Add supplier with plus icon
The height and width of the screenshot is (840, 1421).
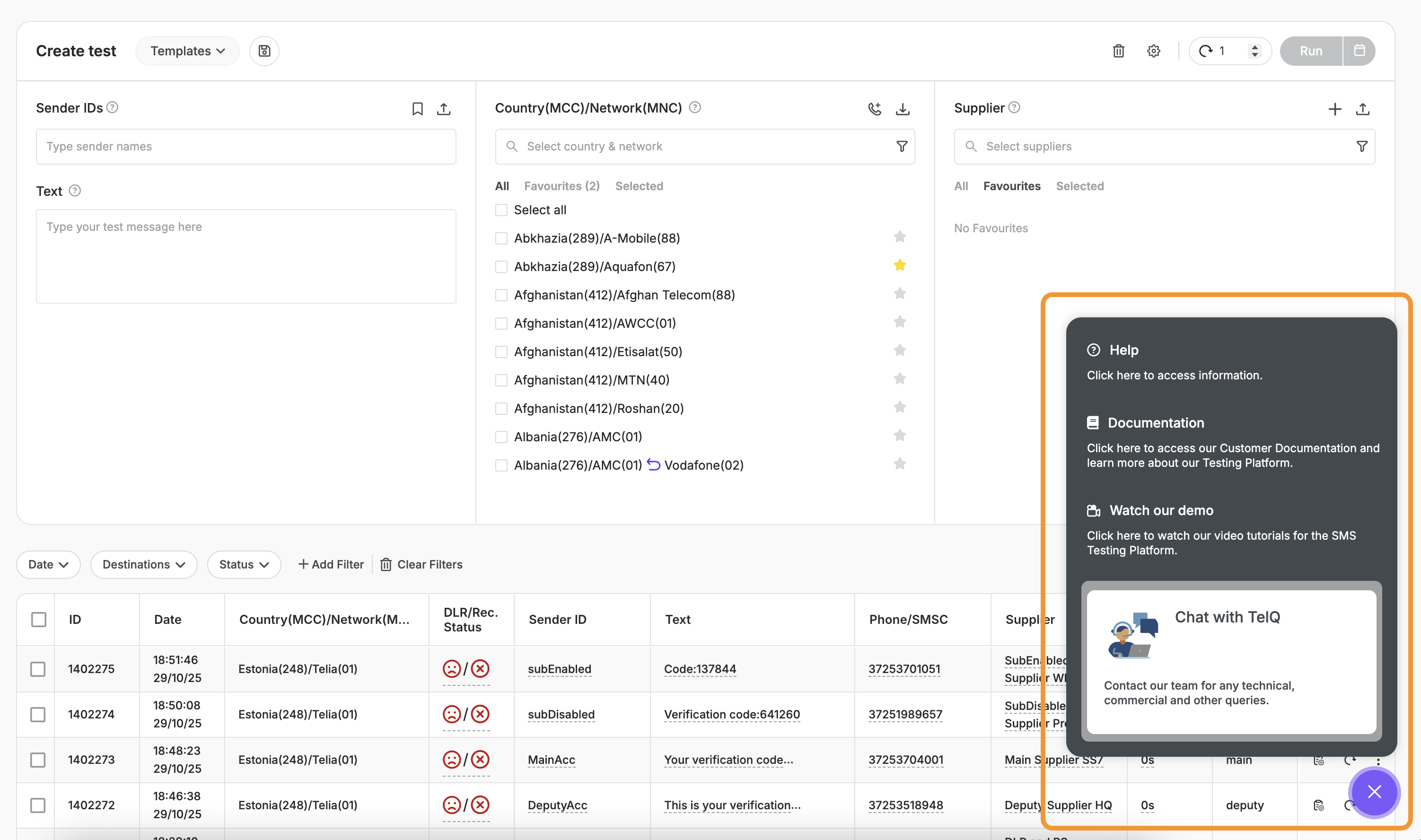[1334, 109]
